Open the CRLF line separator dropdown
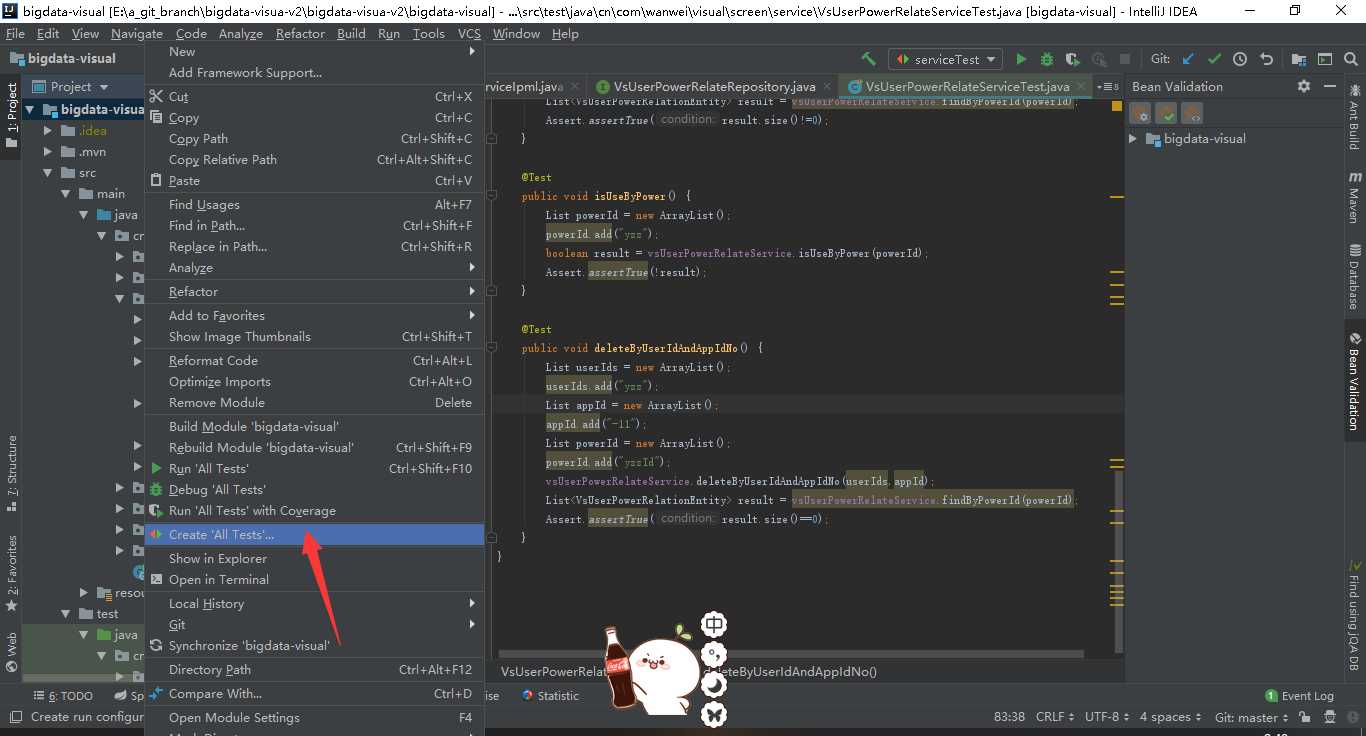This screenshot has width=1366, height=736. tap(1056, 717)
